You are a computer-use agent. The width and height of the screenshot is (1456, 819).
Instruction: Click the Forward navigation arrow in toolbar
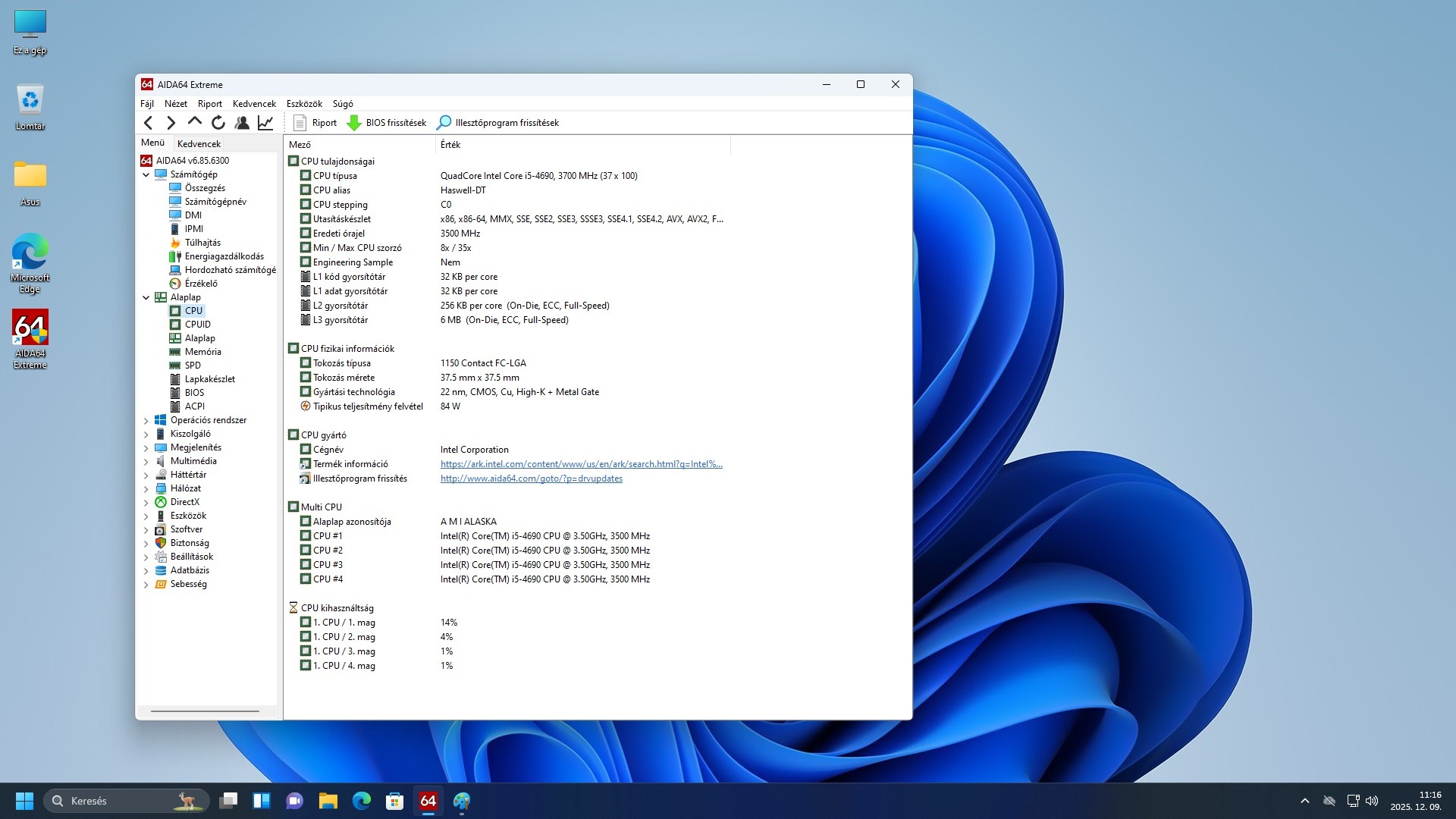(x=171, y=123)
